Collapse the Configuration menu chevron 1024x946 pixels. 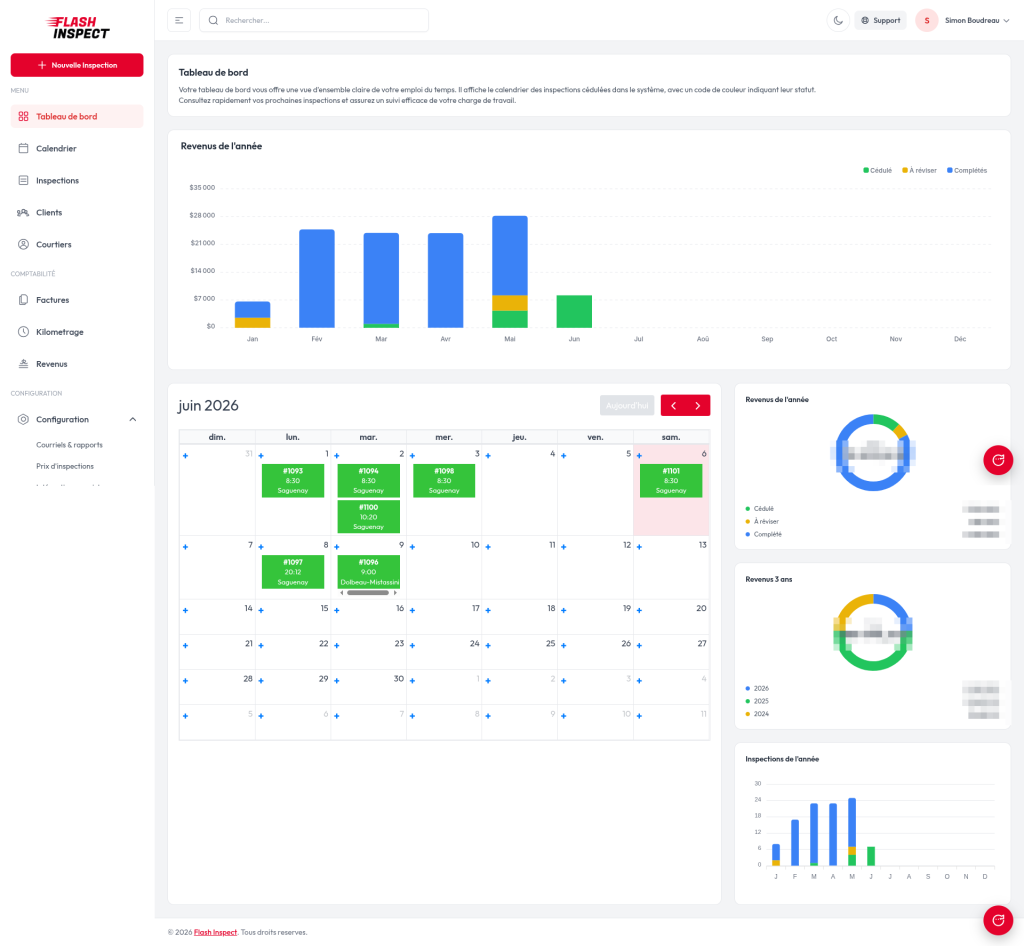133,419
